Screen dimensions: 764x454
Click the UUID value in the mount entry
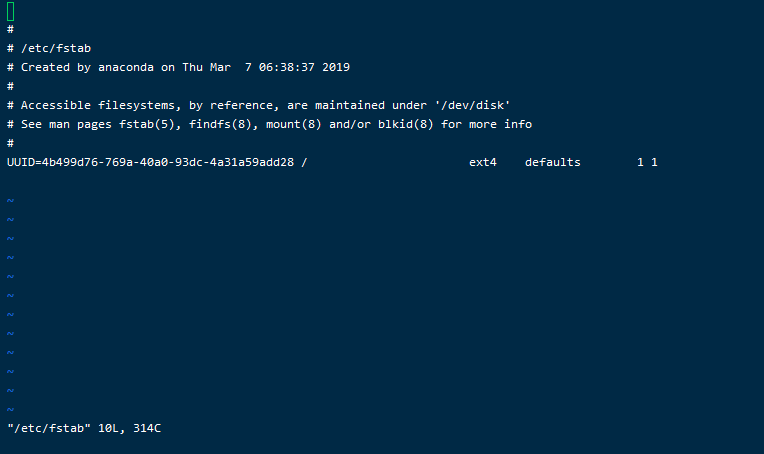click(150, 162)
